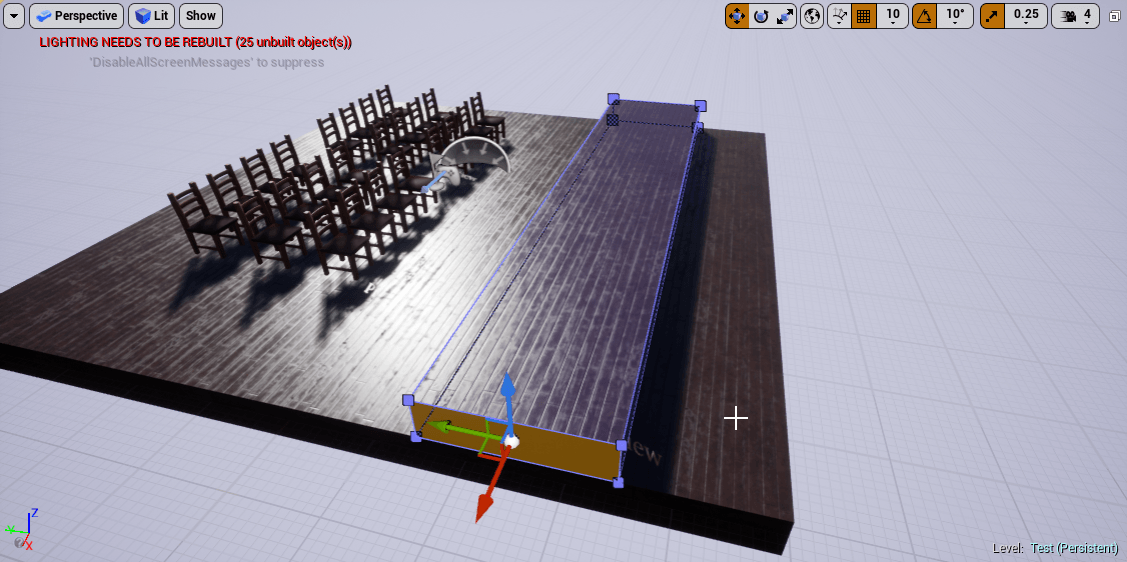Toggle scale snapping

coord(993,16)
